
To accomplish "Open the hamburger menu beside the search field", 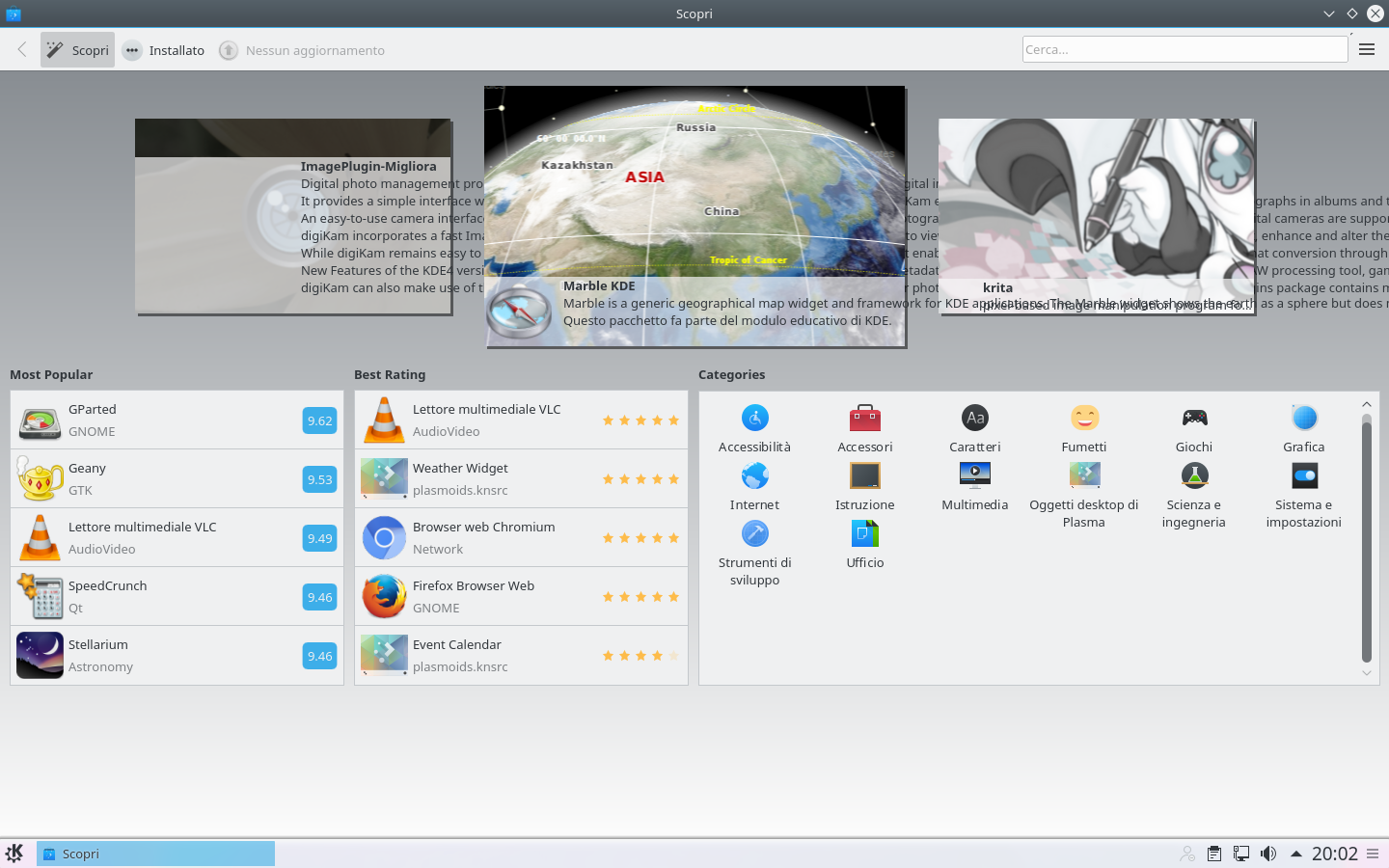I will pos(1366,50).
